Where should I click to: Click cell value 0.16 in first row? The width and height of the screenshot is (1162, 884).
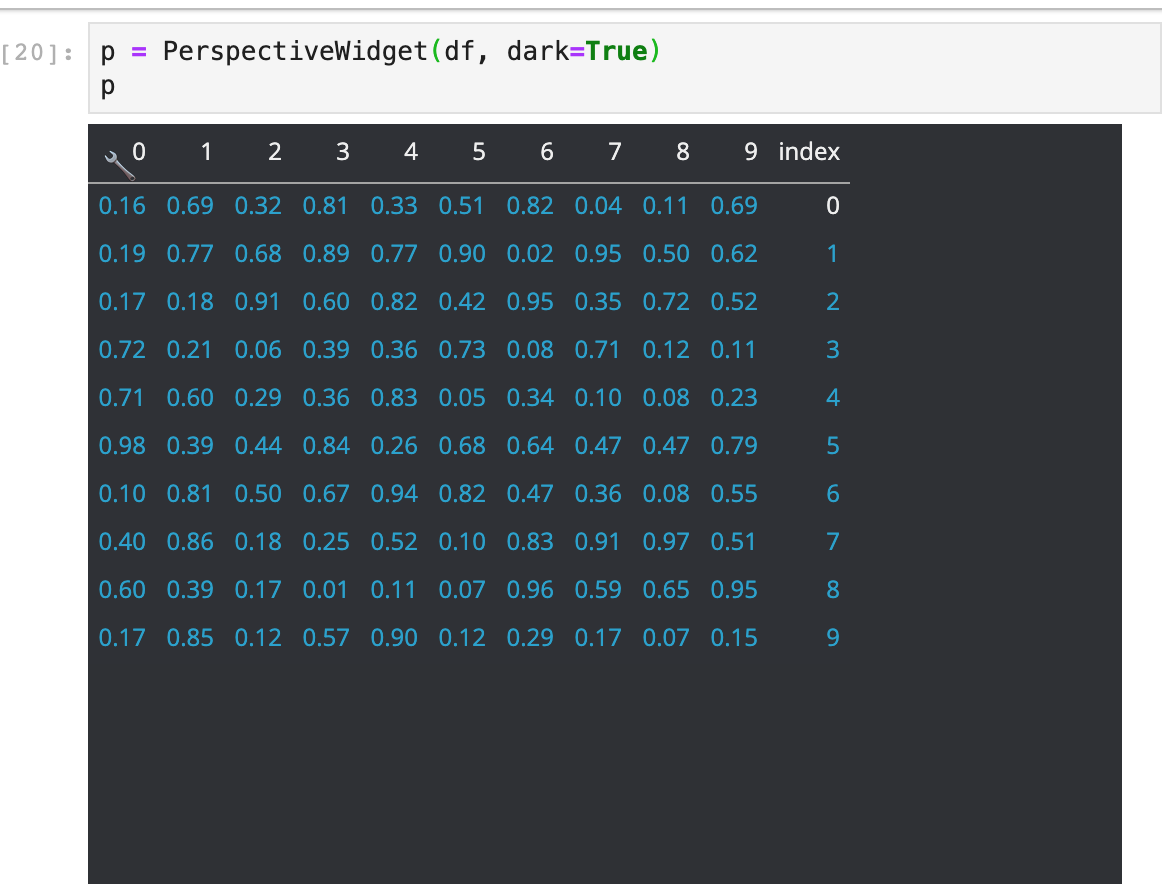(122, 205)
